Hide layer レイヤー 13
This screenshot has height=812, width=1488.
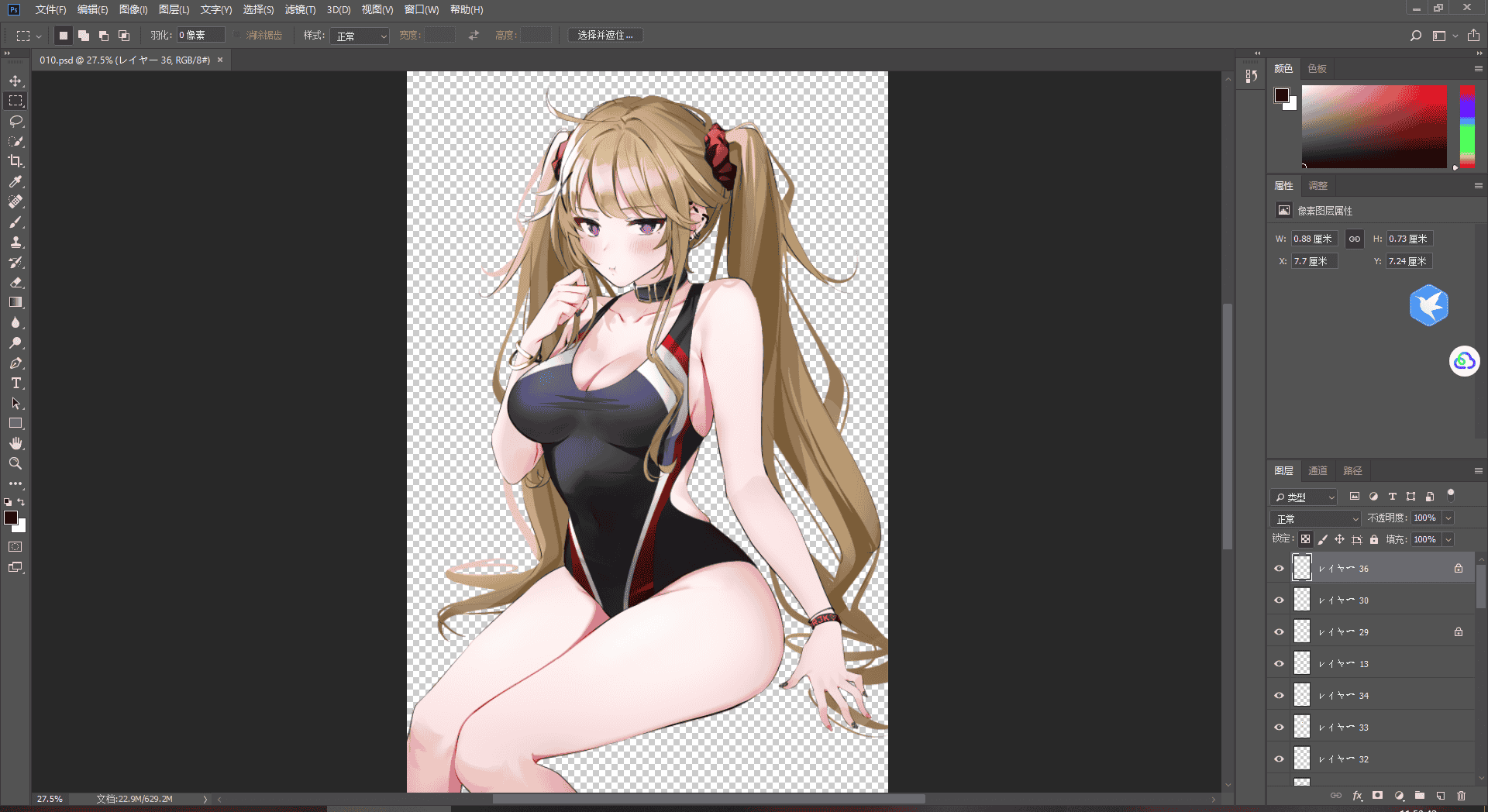tap(1279, 664)
